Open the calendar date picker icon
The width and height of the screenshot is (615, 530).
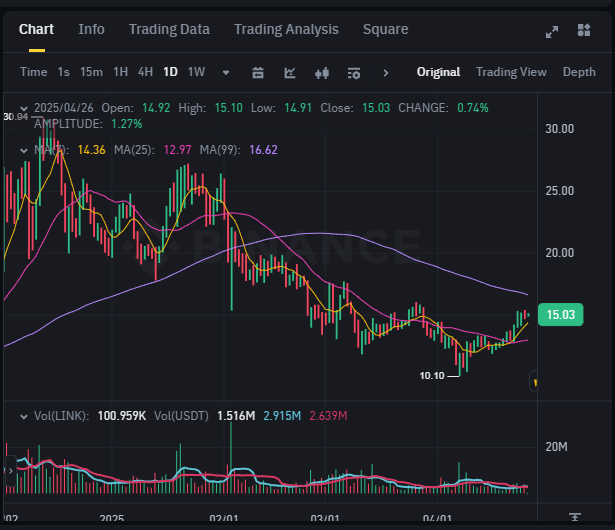(x=258, y=73)
